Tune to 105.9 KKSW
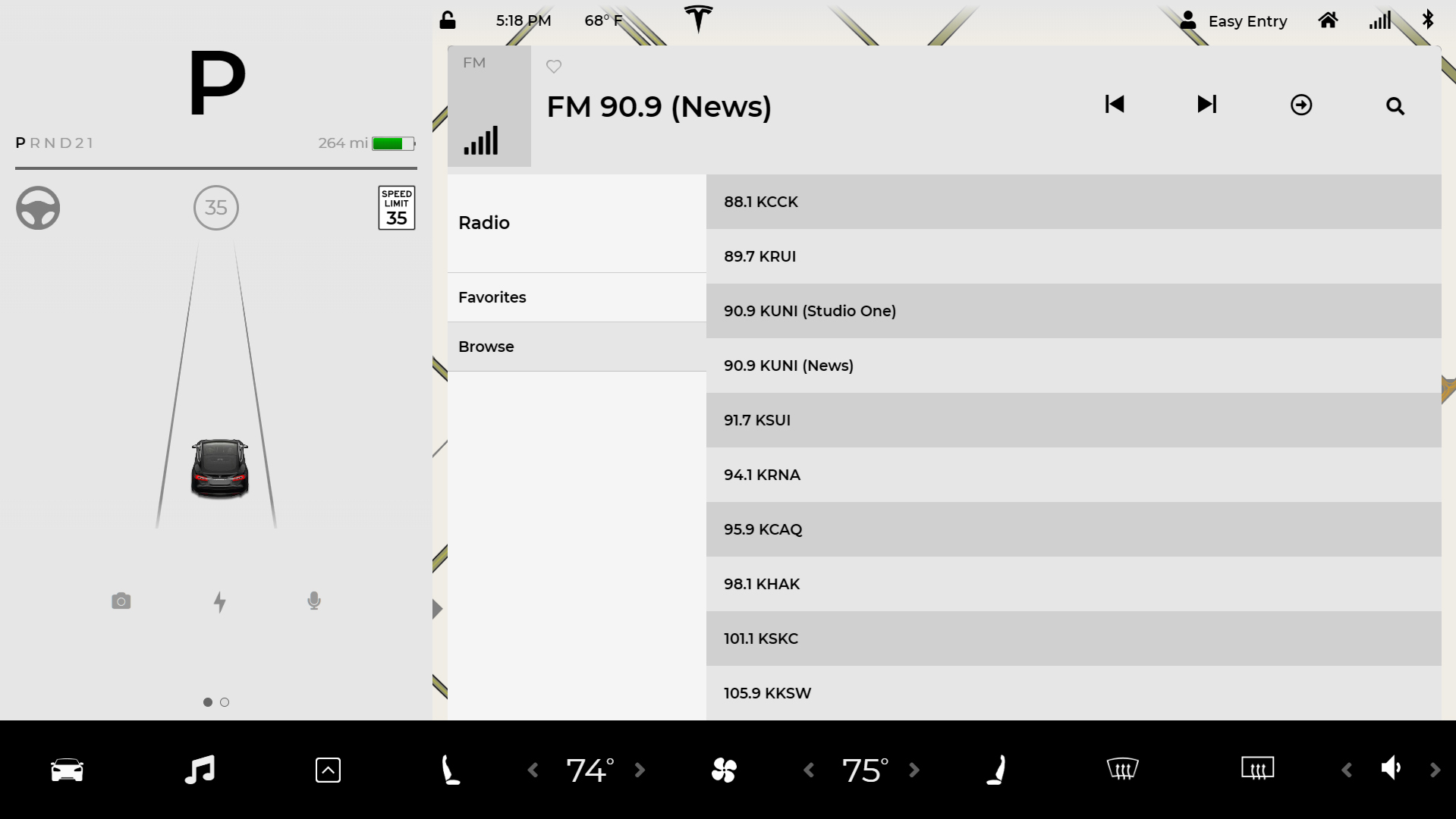This screenshot has width=1456, height=819. click(1074, 693)
